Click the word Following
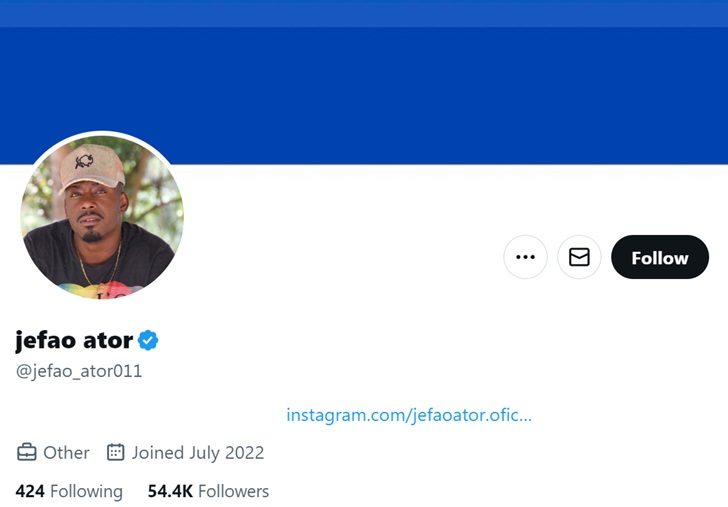This screenshot has height=507, width=728. (86, 491)
